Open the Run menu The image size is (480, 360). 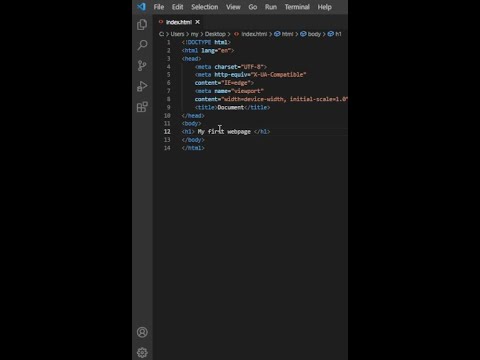(271, 7)
